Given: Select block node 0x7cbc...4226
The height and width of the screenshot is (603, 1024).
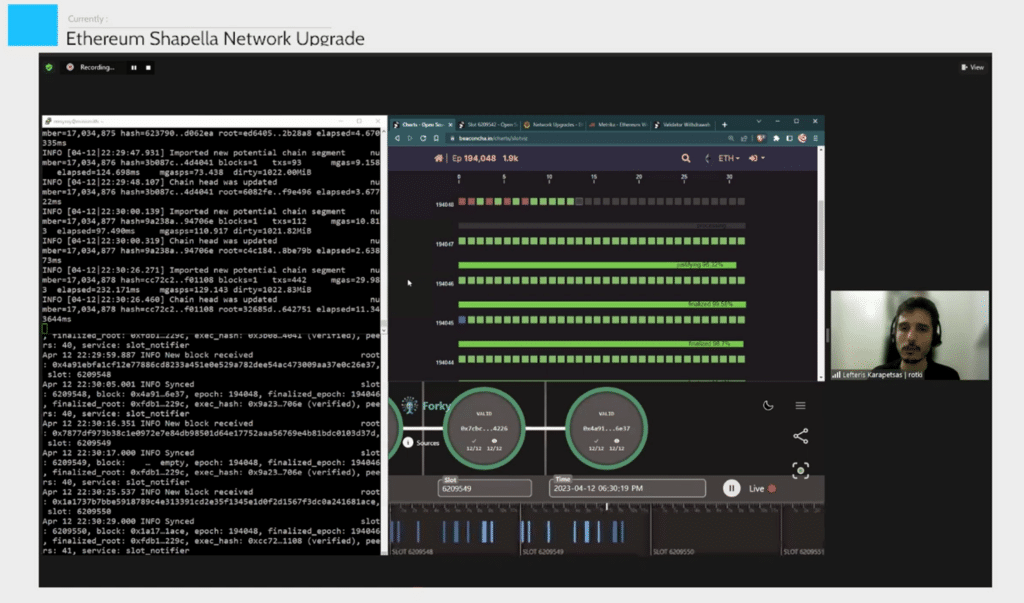Looking at the screenshot, I should click(484, 429).
